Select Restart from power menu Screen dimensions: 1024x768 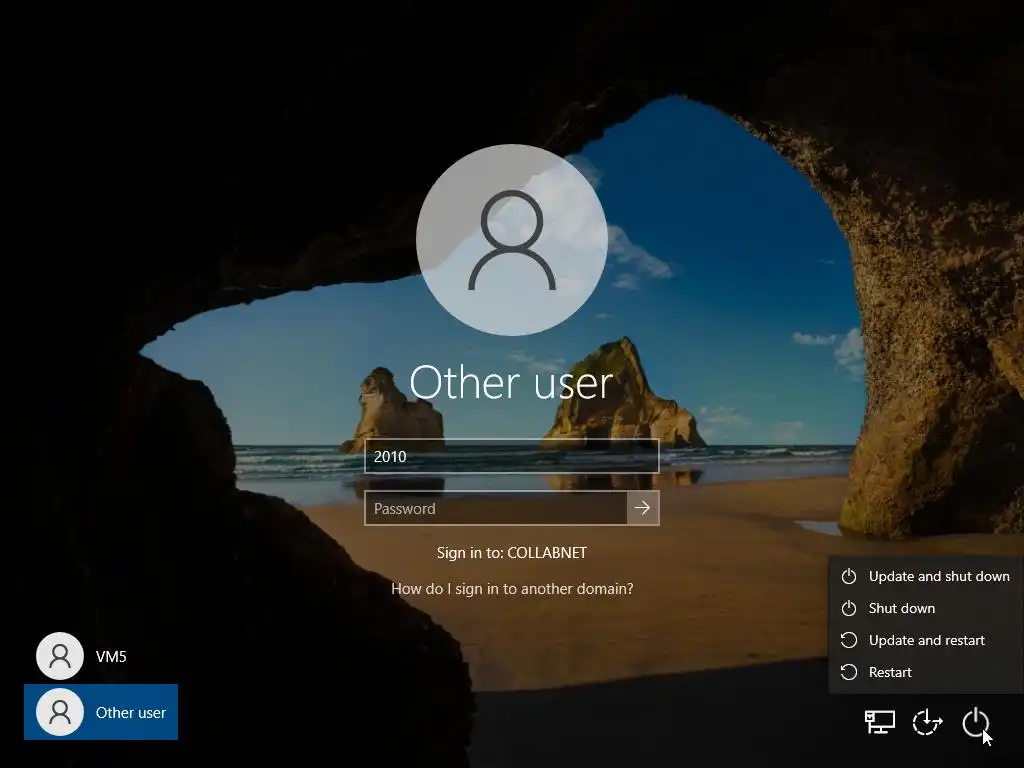pos(925,672)
